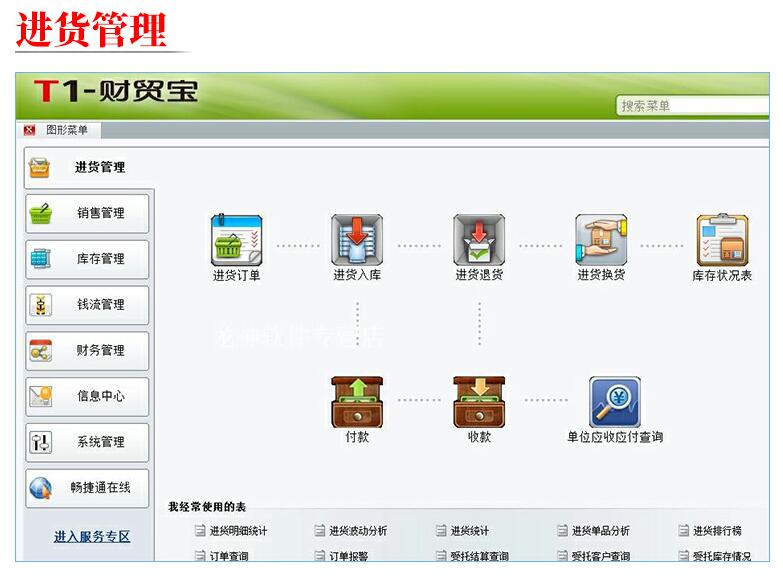The width and height of the screenshot is (783, 580).
Task: Click the money icon for 钱流管理
Action: tap(40, 305)
